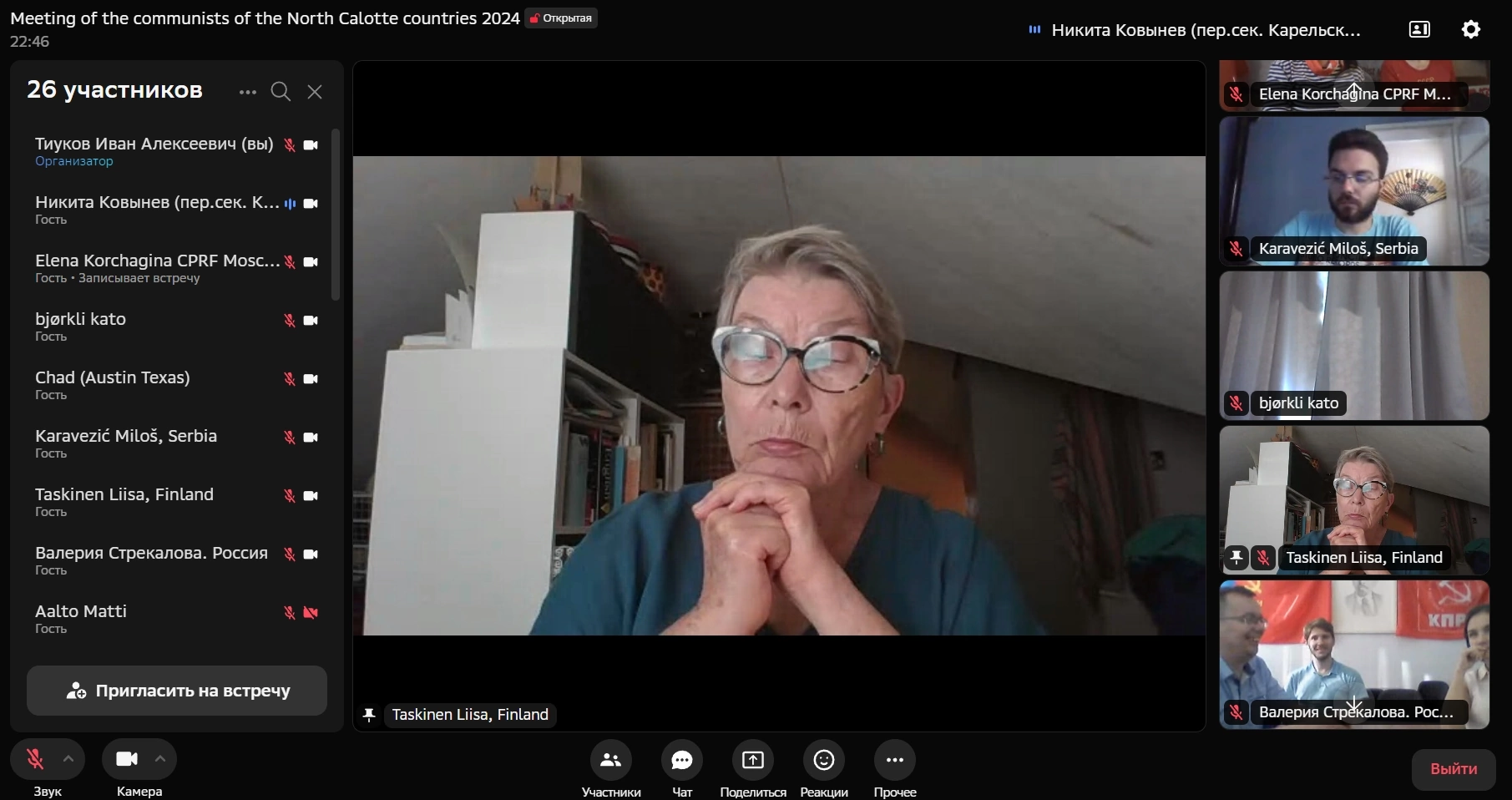Click the Организатор role label
1512x800 pixels.
click(74, 161)
